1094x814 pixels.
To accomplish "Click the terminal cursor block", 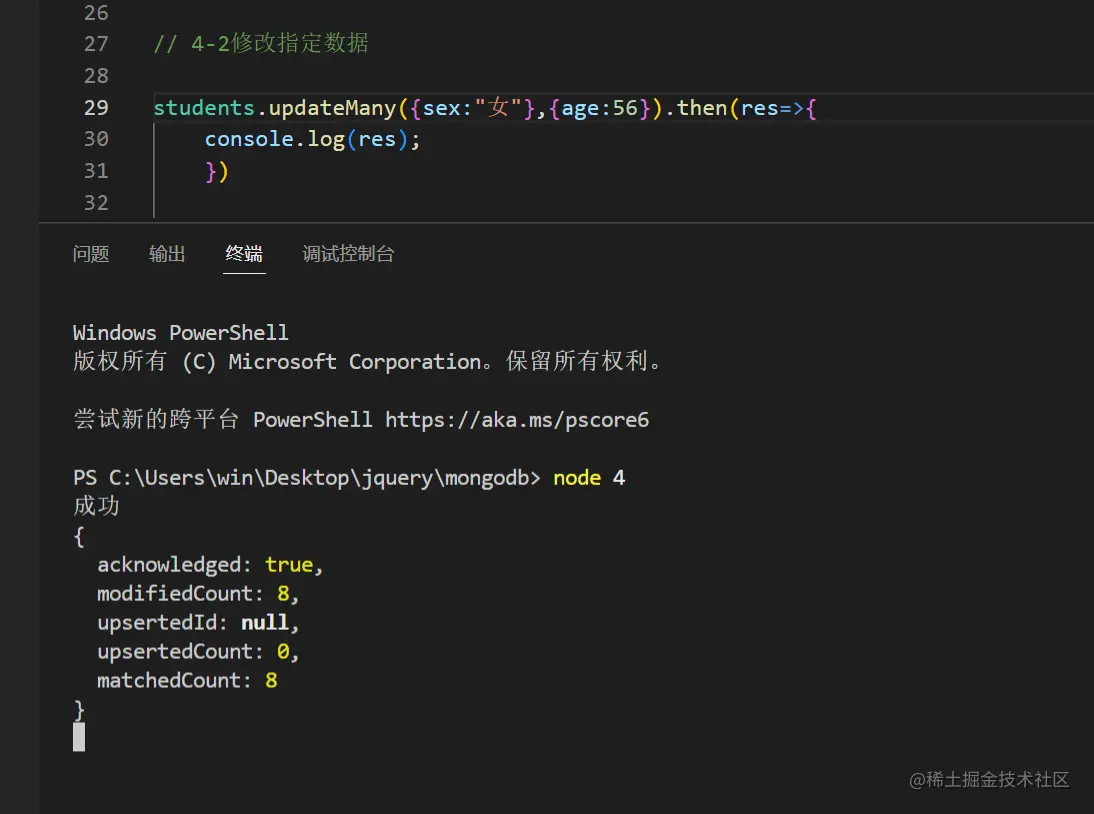I will click(79, 737).
